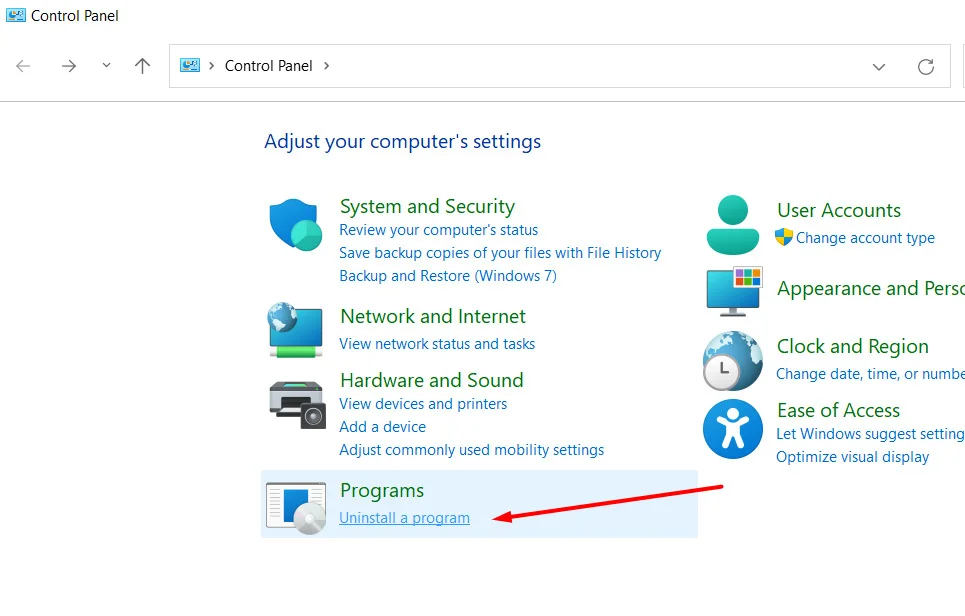Open Ease of Access heading
Viewport: 965px width, 616px height.
tap(838, 410)
